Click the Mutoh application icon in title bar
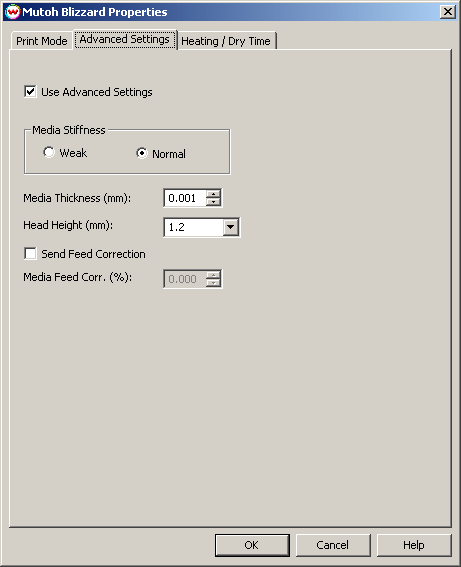This screenshot has height=567, width=461. (12, 12)
